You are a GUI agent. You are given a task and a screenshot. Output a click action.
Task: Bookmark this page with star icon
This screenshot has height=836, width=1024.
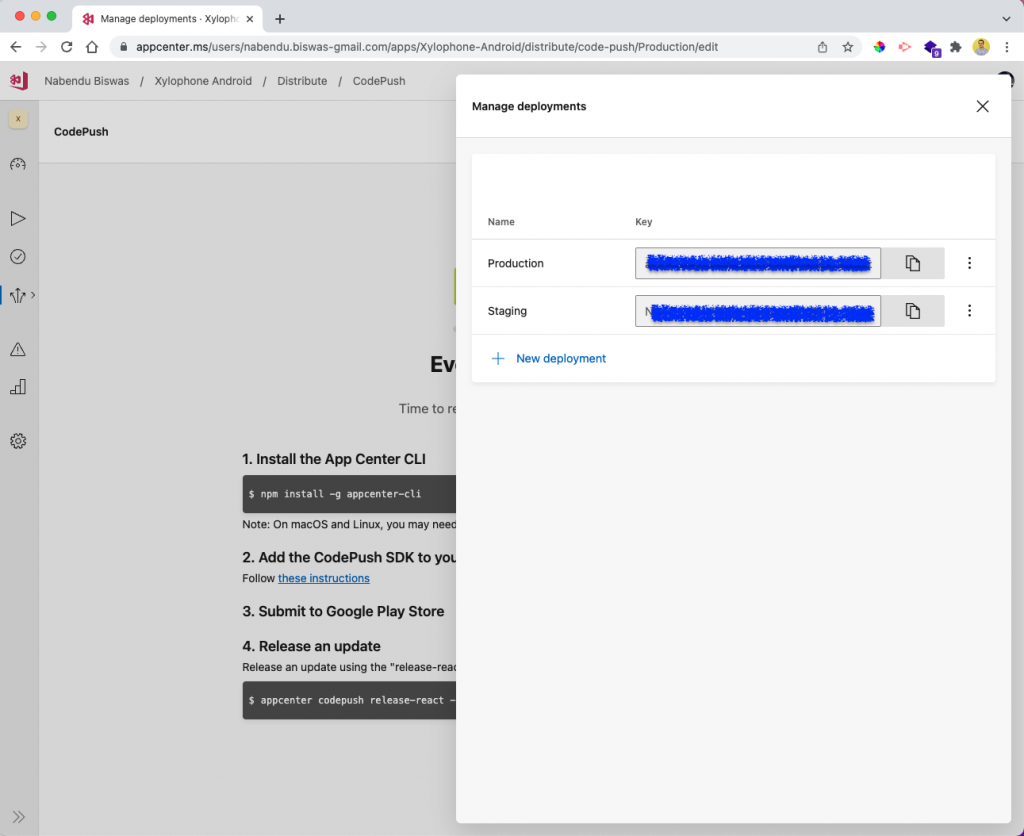click(848, 47)
